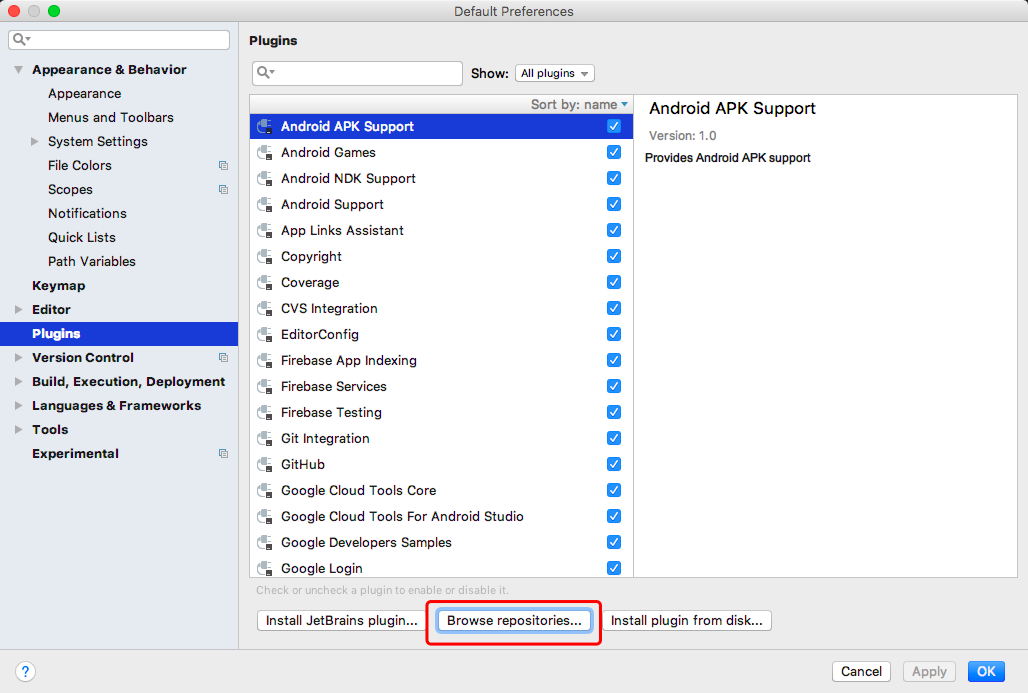Image resolution: width=1028 pixels, height=693 pixels.
Task: Click the Coverage plugin icon
Action: [x=265, y=283]
